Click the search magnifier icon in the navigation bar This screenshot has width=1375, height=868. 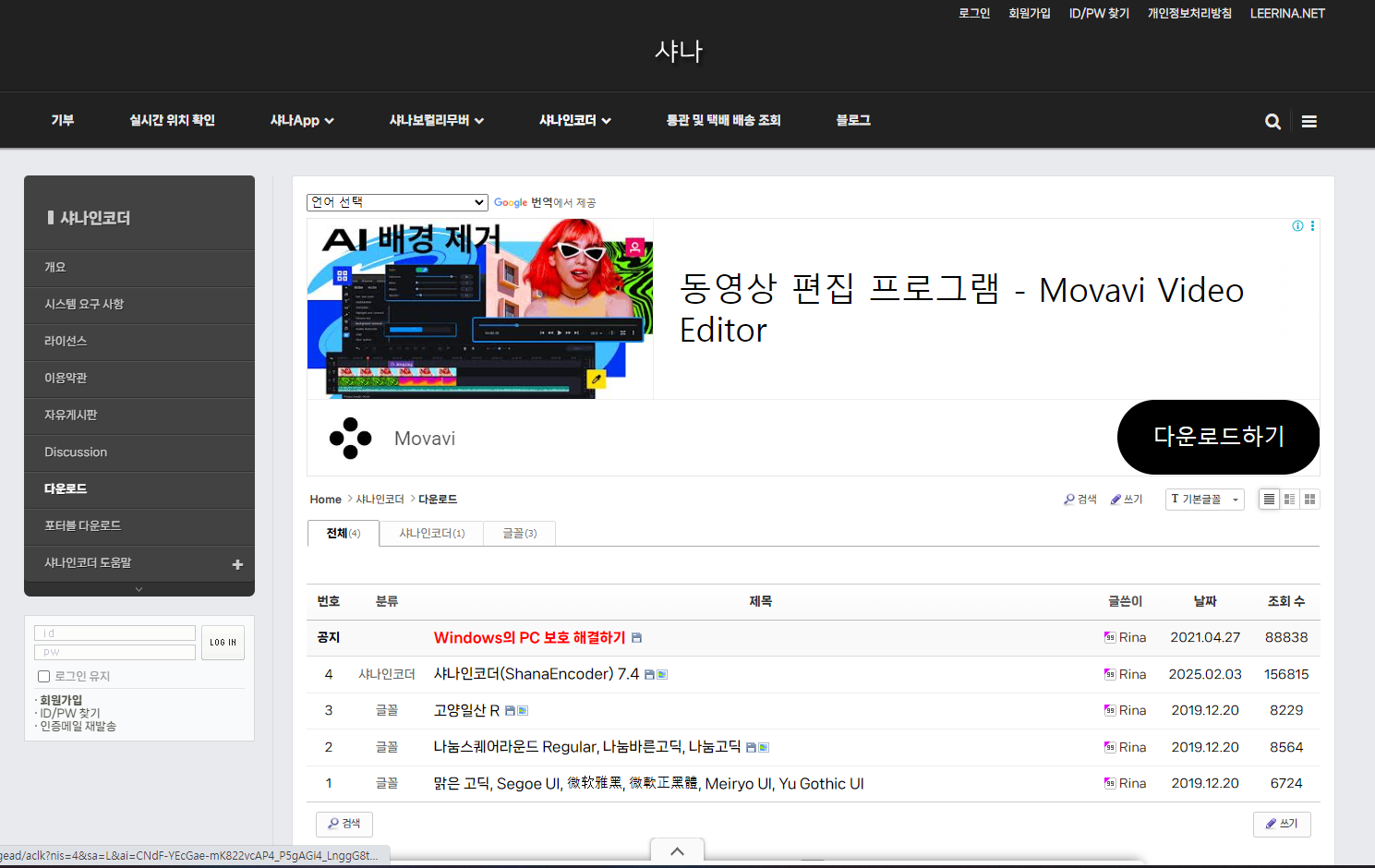tap(1272, 120)
